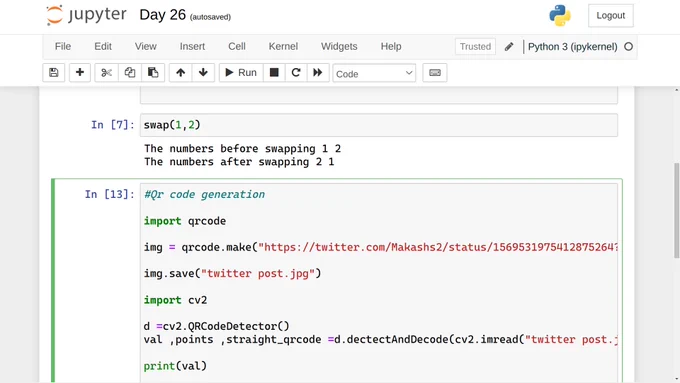
Task: Click the dectectAndDecode line
Action: click(381, 340)
